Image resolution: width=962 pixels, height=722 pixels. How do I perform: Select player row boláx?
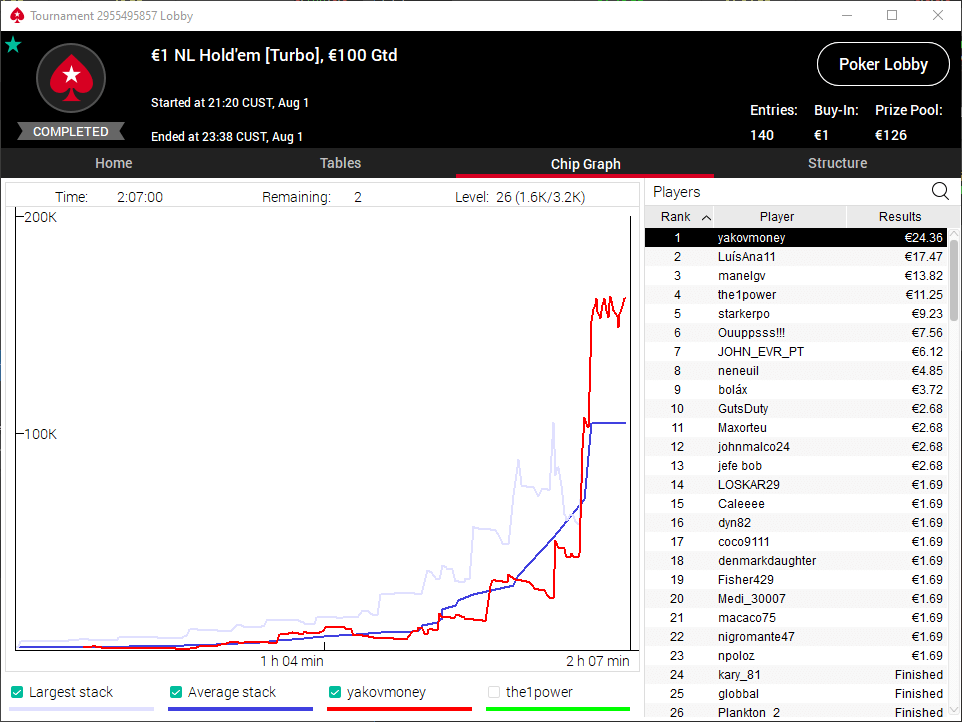tap(796, 390)
